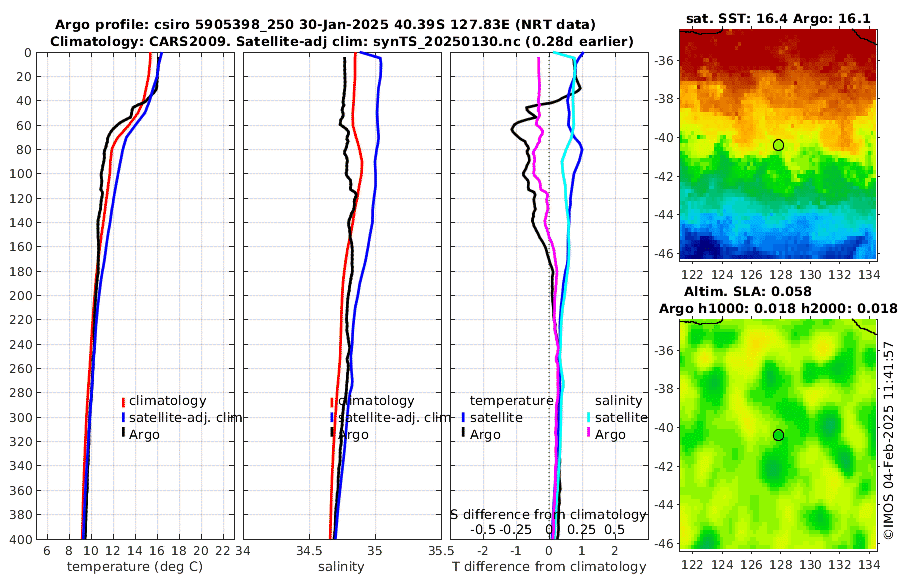Screen dimensions: 900x580
Task: Select red climatology legend marker in temperature panel
Action: [123, 401]
